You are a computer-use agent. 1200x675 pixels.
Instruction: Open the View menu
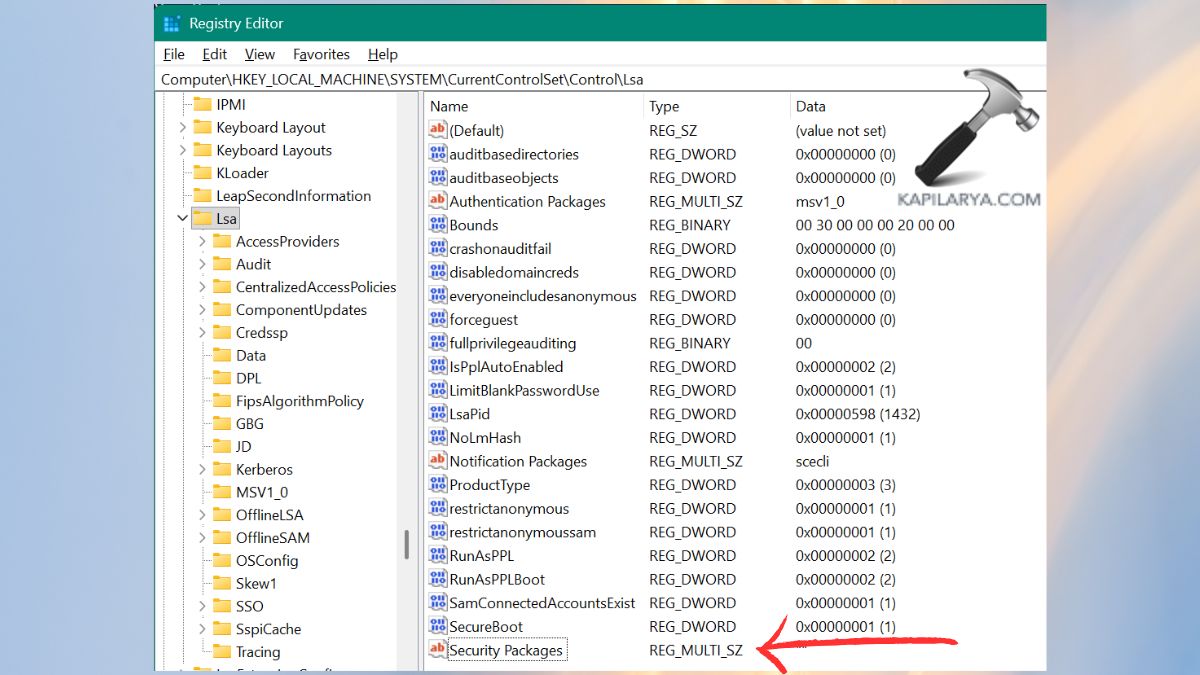point(259,54)
